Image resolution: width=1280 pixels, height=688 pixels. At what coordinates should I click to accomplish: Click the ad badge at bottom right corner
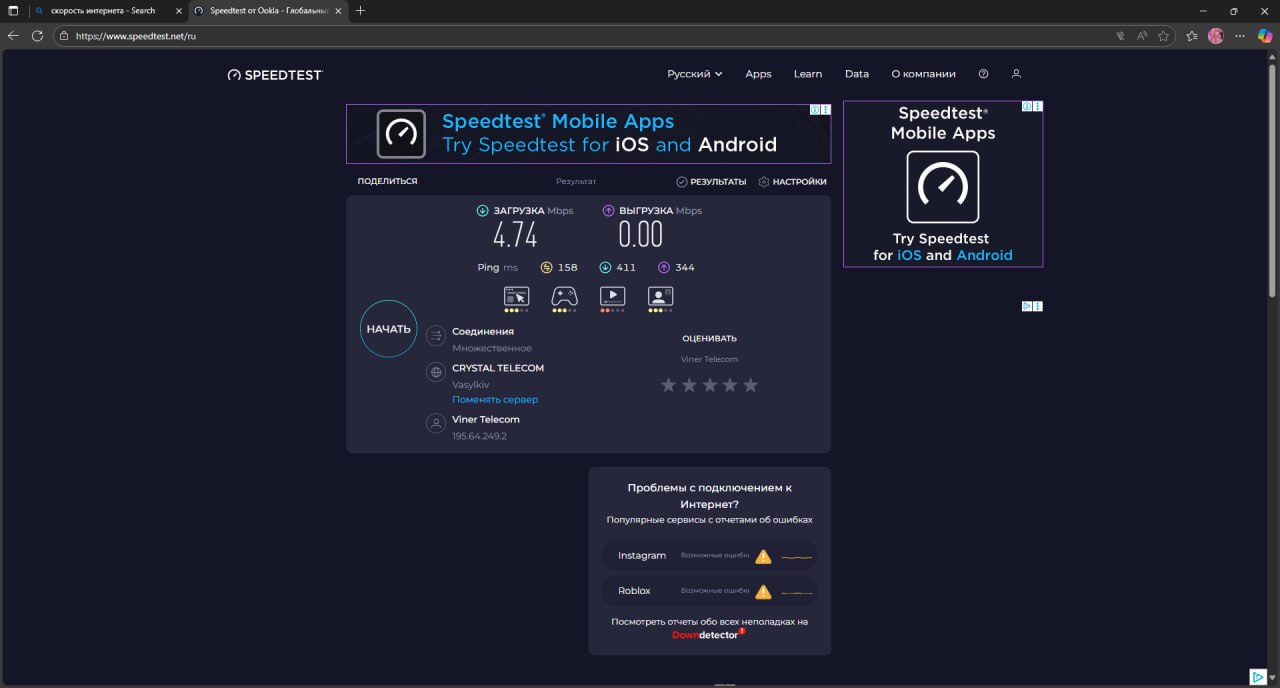(1259, 677)
